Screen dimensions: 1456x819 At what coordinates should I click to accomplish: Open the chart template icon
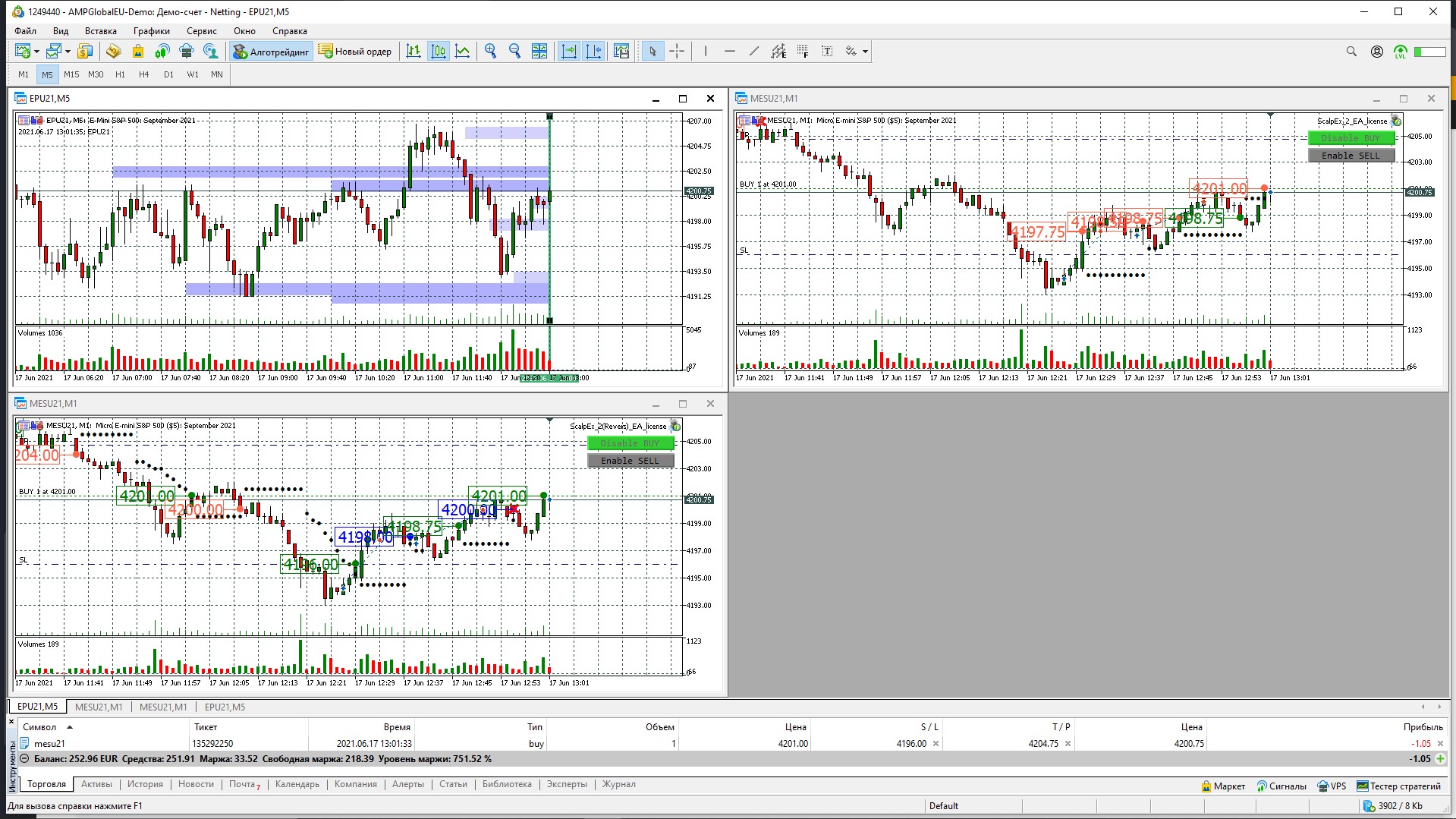[621, 52]
